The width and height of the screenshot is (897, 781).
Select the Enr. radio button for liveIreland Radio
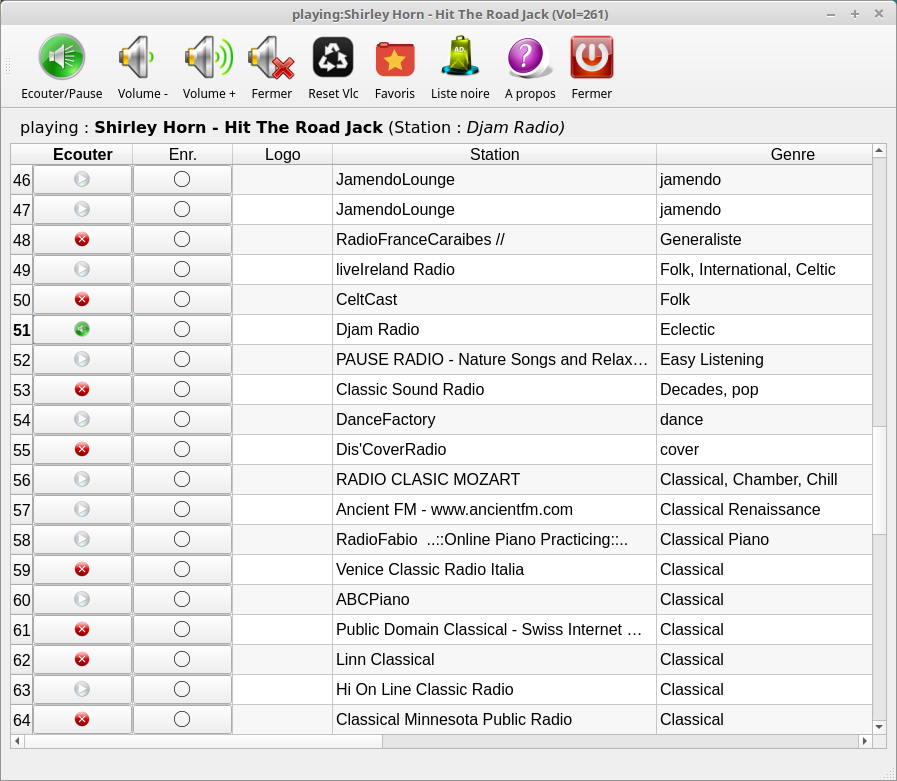pos(182,269)
